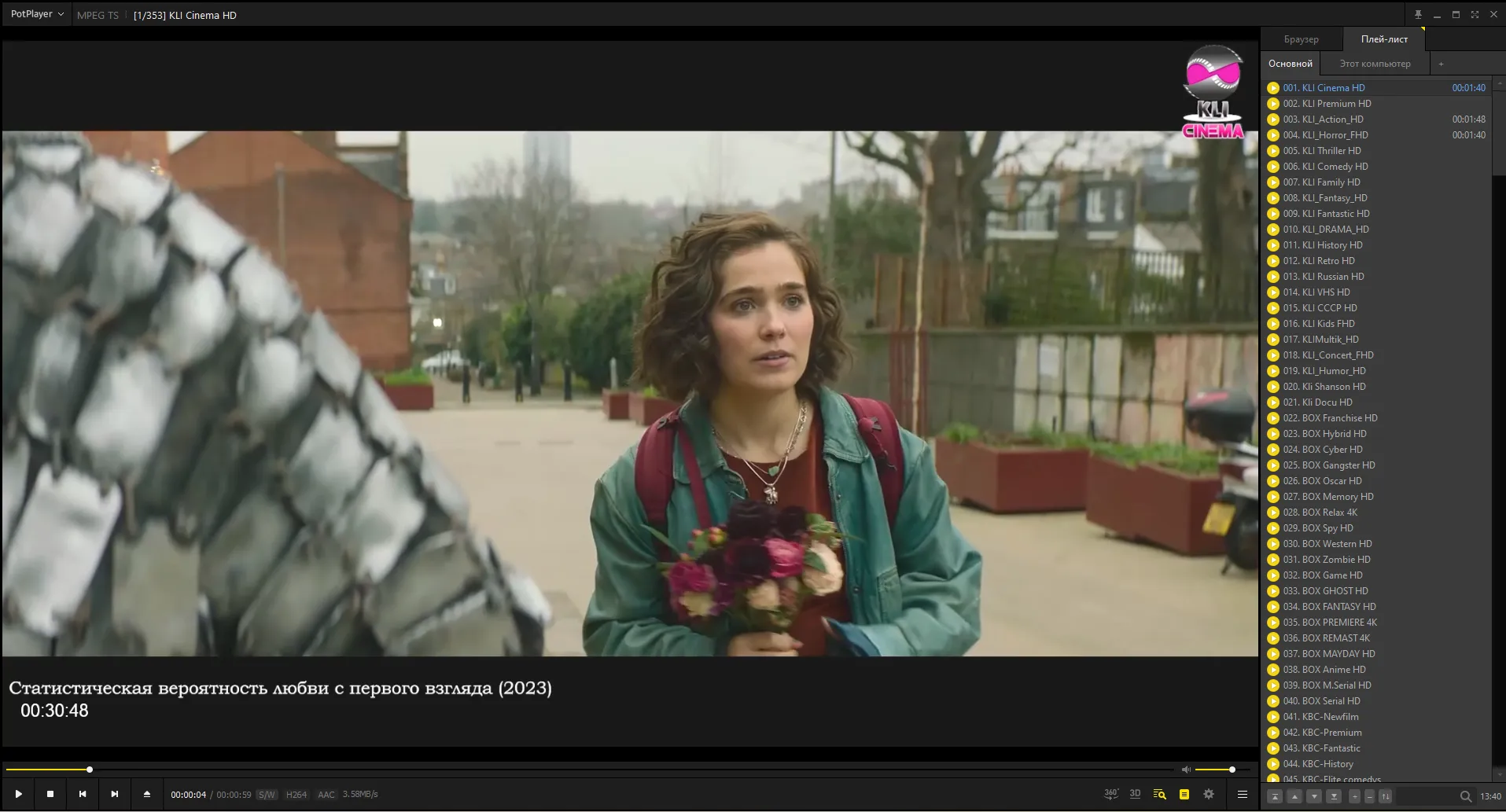Open the playlist search/chapter list icon
This screenshot has width=1506, height=812.
click(x=1159, y=794)
